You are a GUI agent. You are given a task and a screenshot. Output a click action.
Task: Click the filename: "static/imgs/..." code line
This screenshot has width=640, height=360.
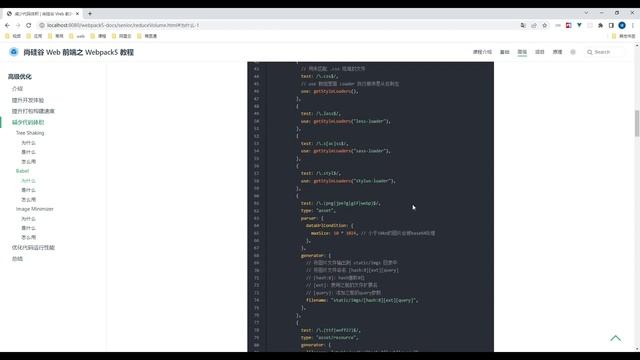362,300
